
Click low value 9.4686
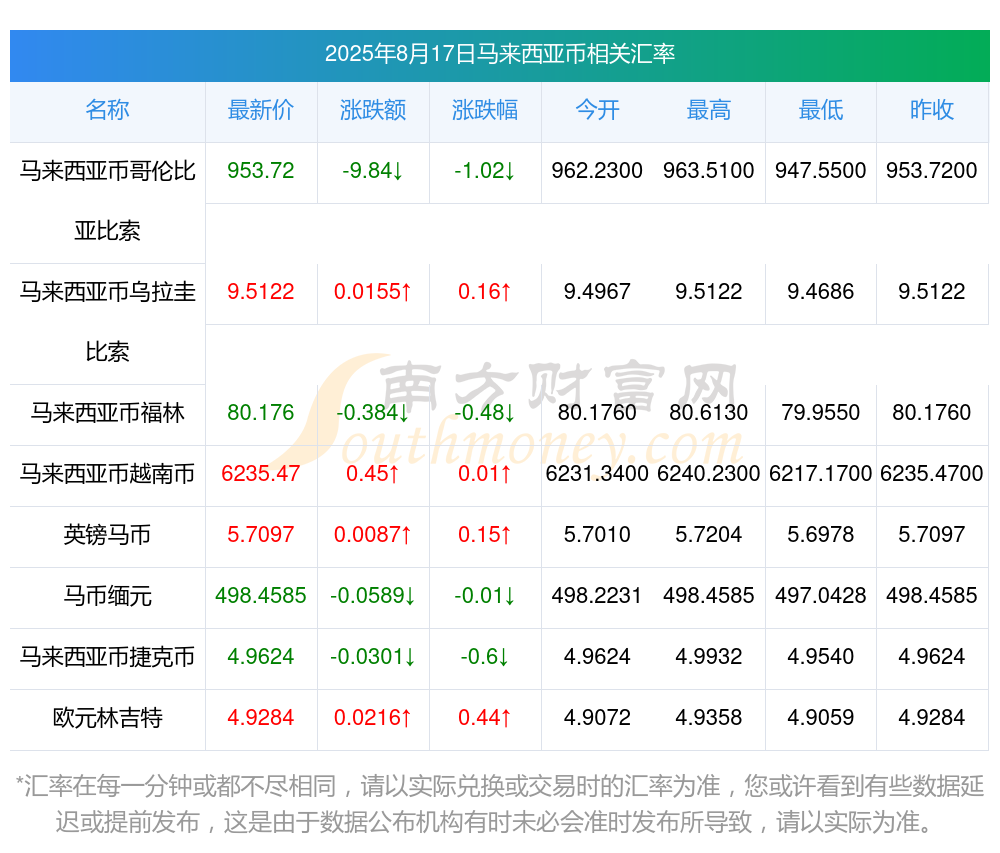821,292
